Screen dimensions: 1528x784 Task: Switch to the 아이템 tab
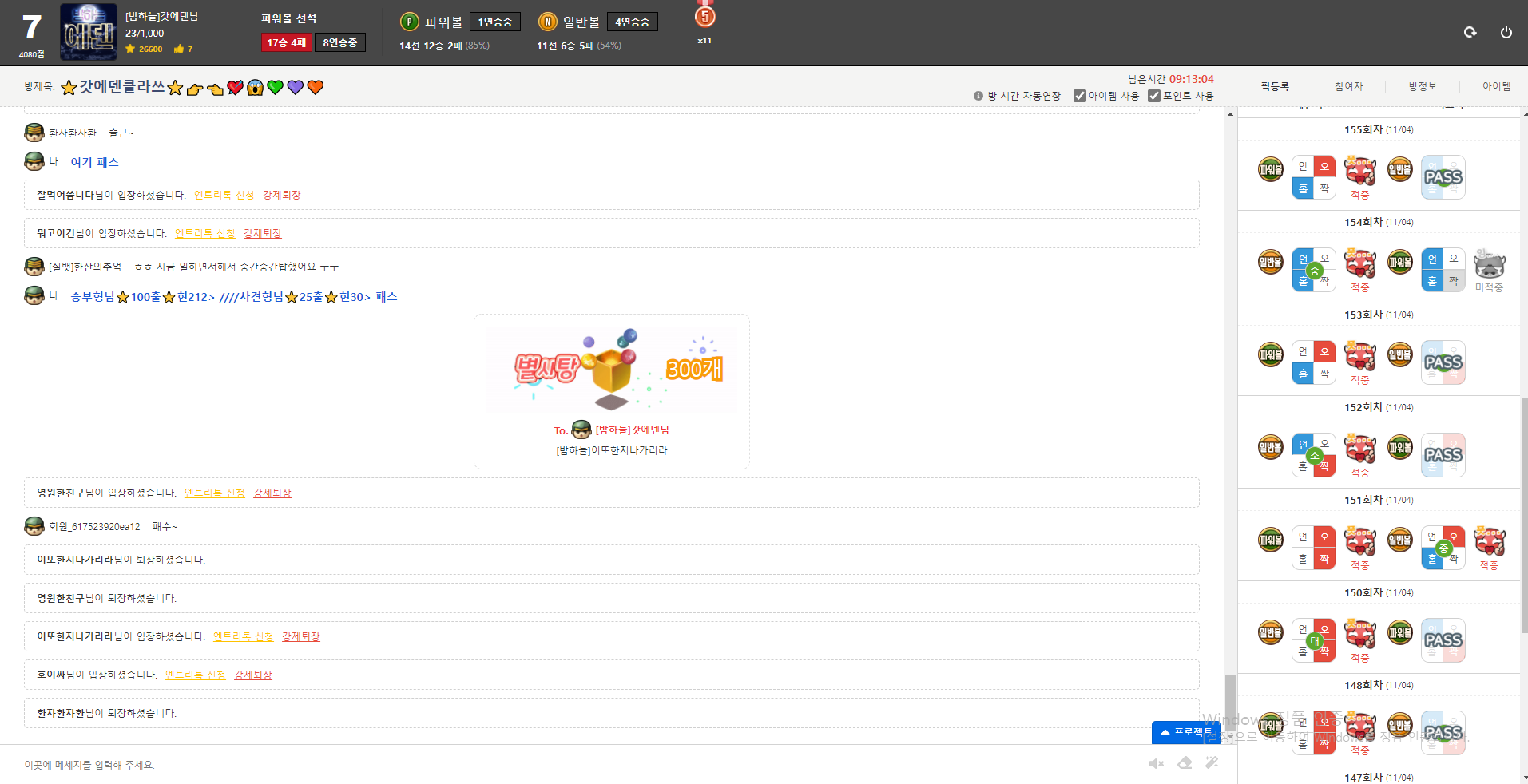1496,86
